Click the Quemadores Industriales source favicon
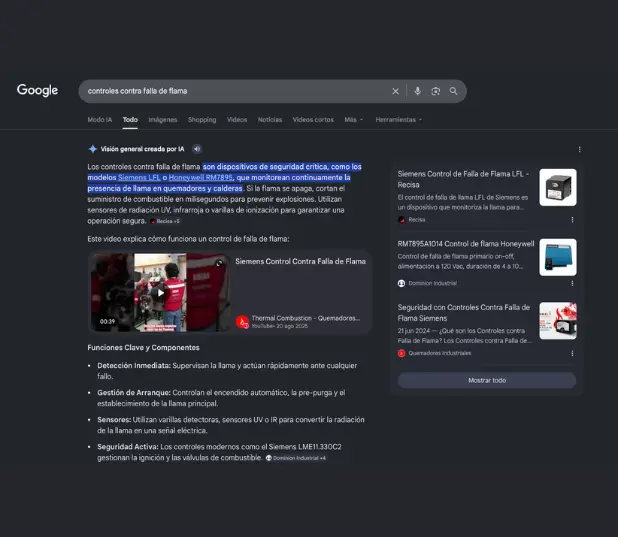Screen dimensions: 618x537 click(x=401, y=353)
